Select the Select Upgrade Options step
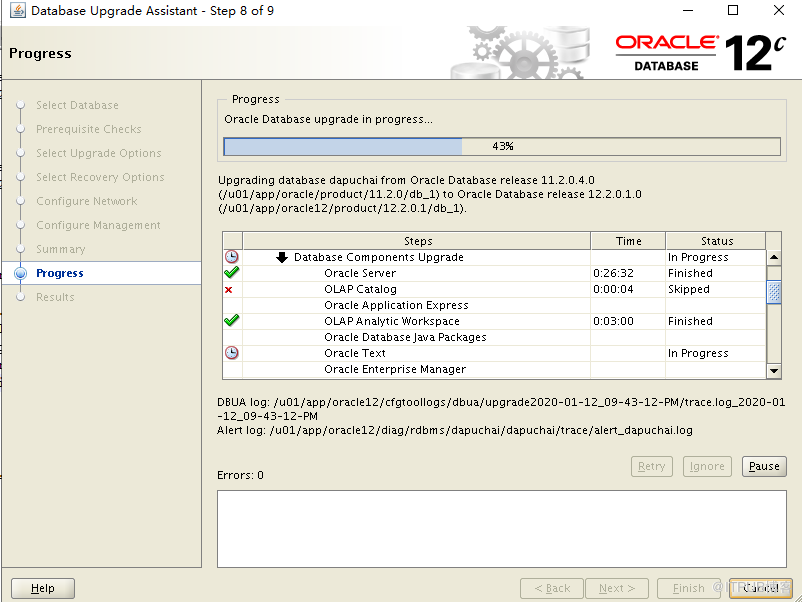The width and height of the screenshot is (802, 602). click(99, 153)
